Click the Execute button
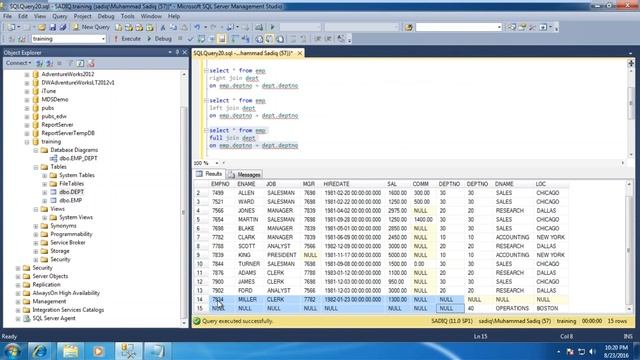640x360 pixels. [x=127, y=39]
